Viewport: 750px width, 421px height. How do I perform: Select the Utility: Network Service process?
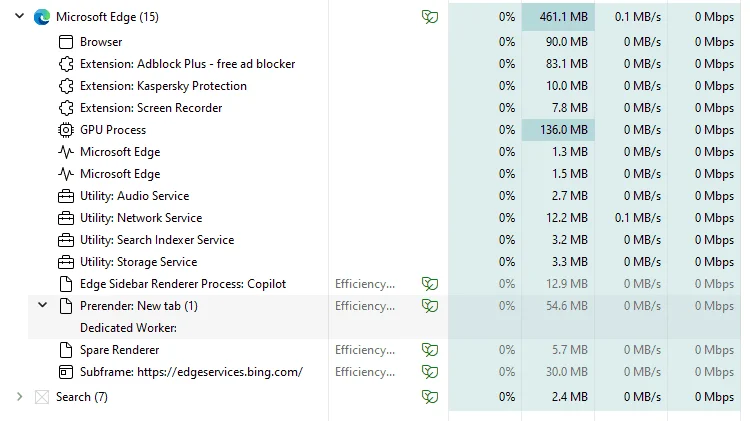click(141, 218)
